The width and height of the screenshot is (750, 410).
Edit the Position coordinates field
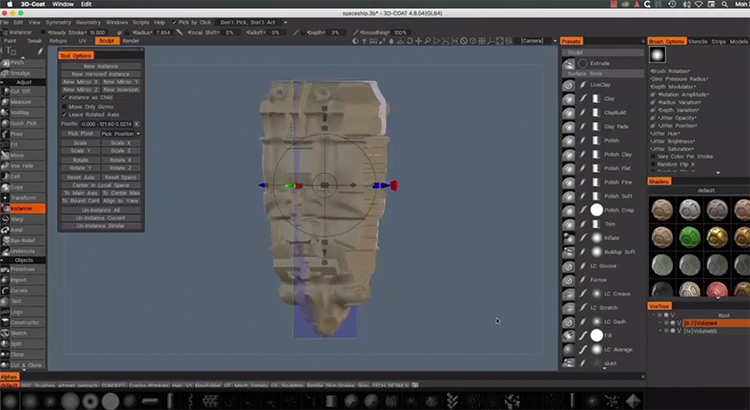106,124
